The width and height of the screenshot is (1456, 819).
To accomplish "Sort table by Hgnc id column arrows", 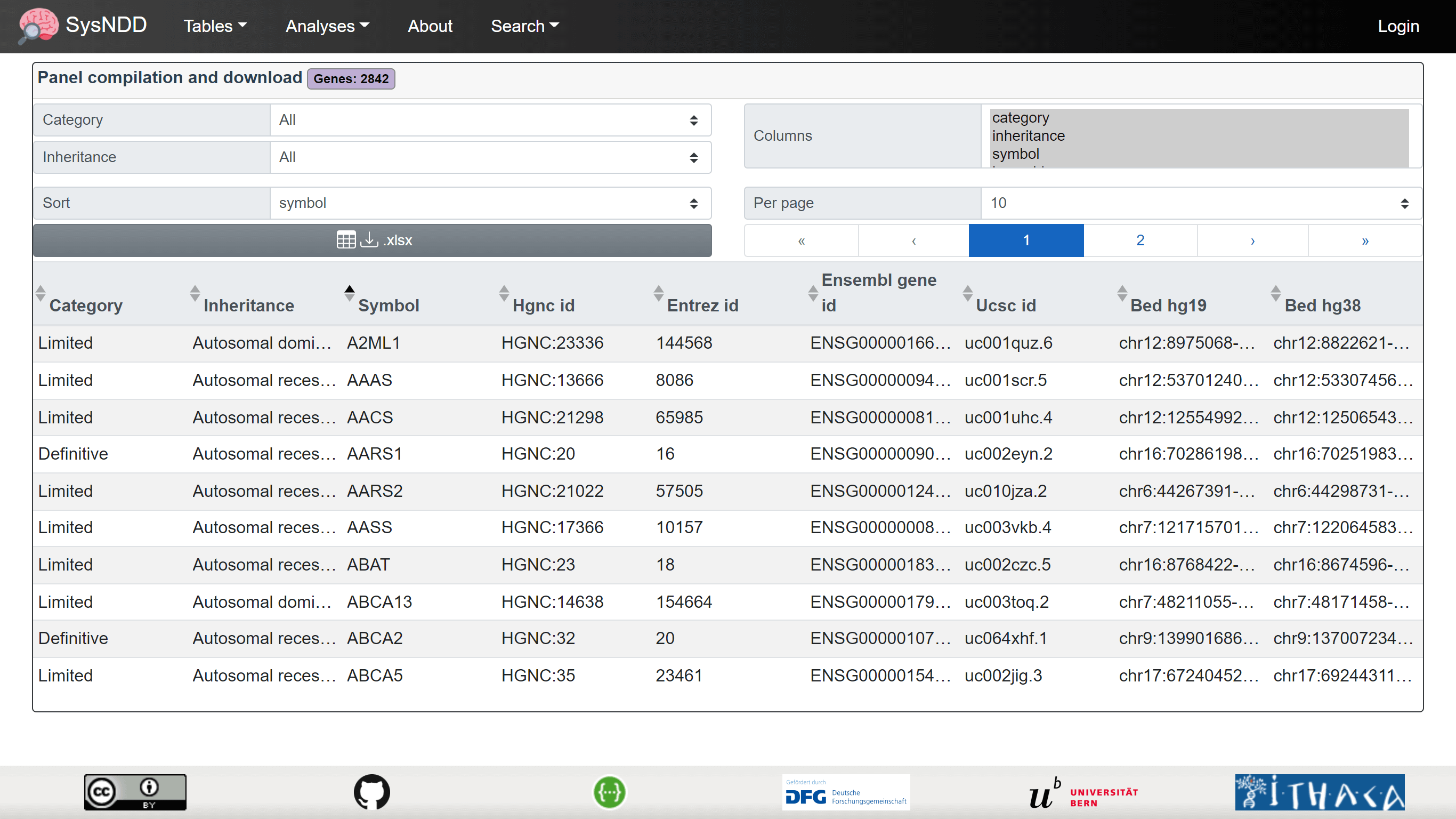I will point(504,293).
